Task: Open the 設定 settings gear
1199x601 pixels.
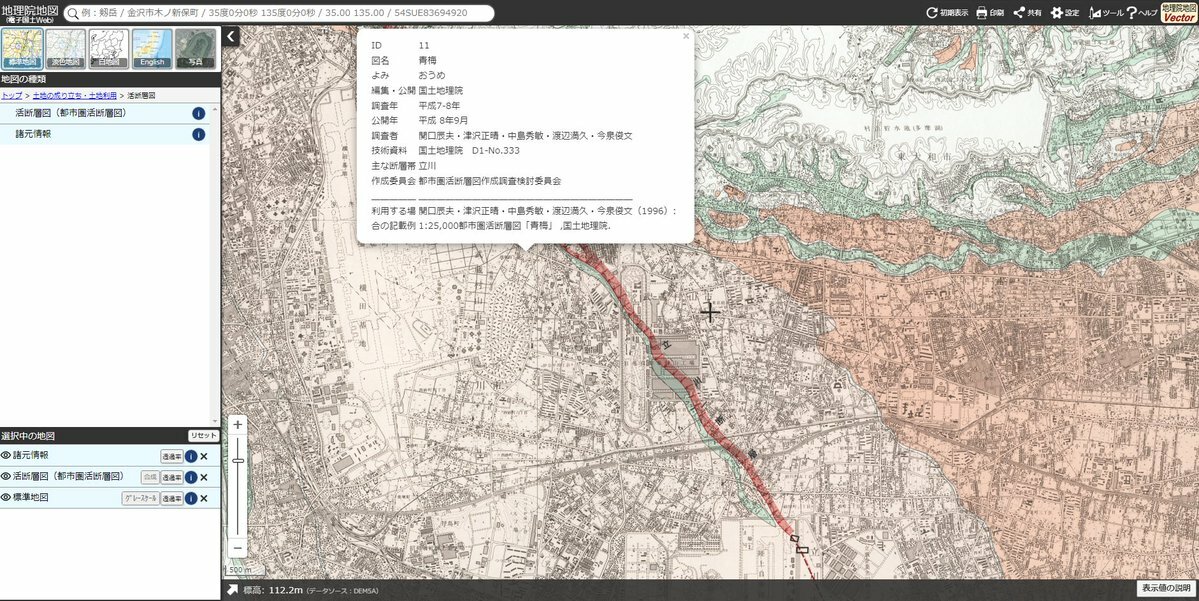Action: 1064,12
